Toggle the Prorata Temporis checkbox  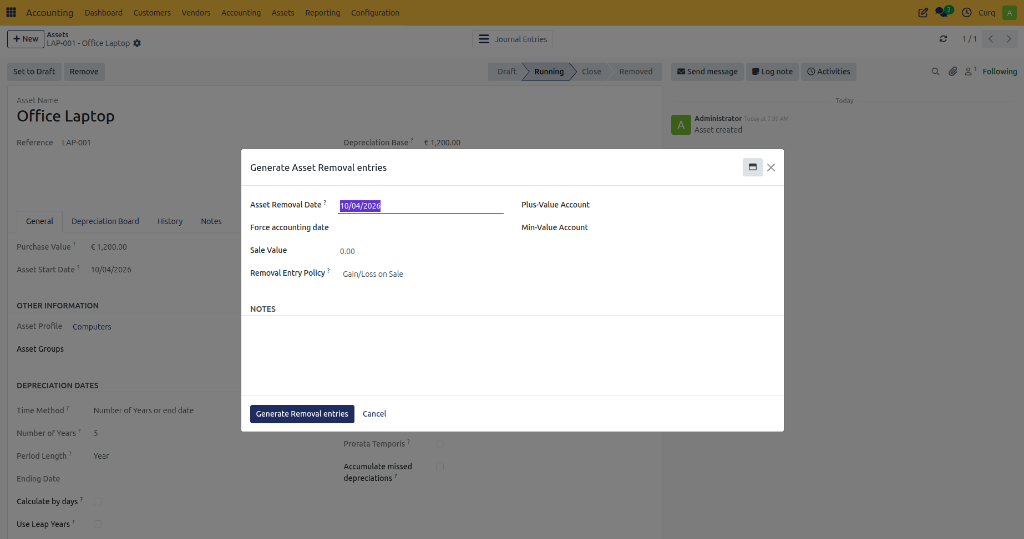(x=440, y=444)
